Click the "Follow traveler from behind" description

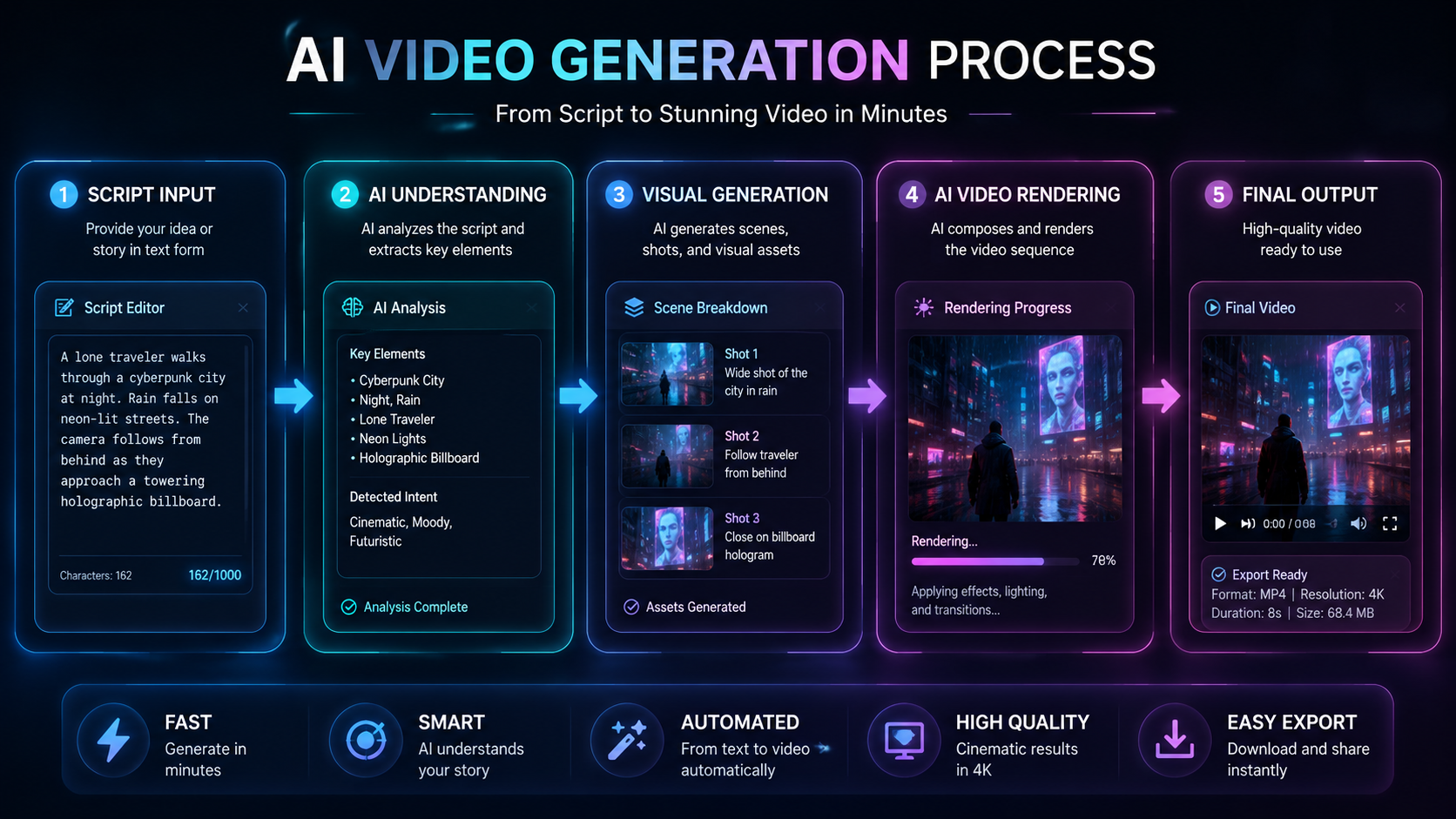click(761, 464)
